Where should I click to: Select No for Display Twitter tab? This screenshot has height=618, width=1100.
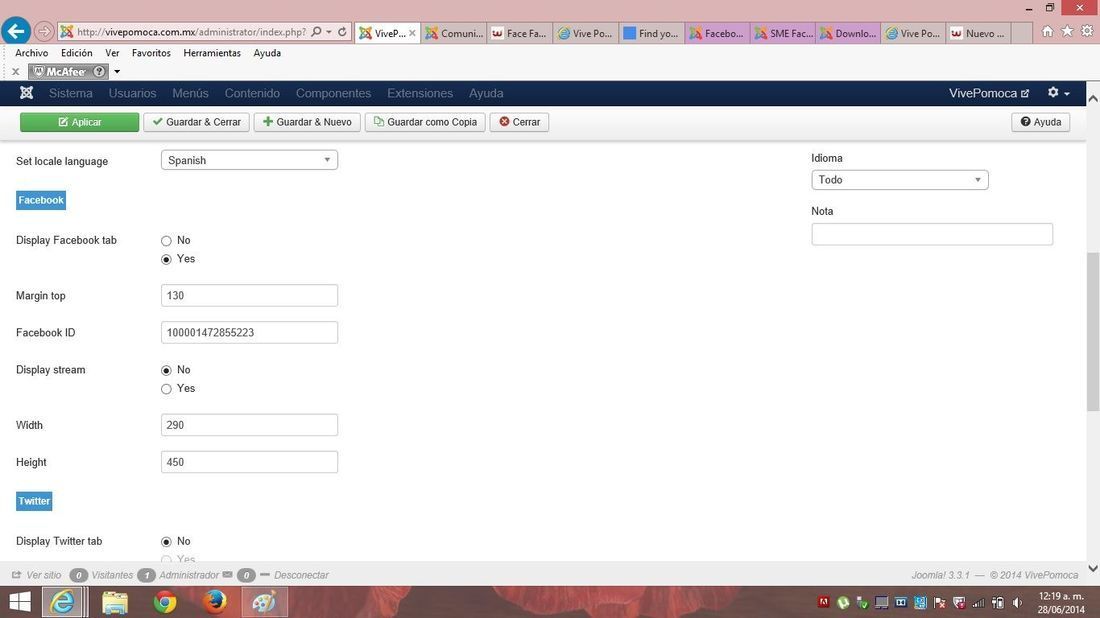(x=166, y=542)
